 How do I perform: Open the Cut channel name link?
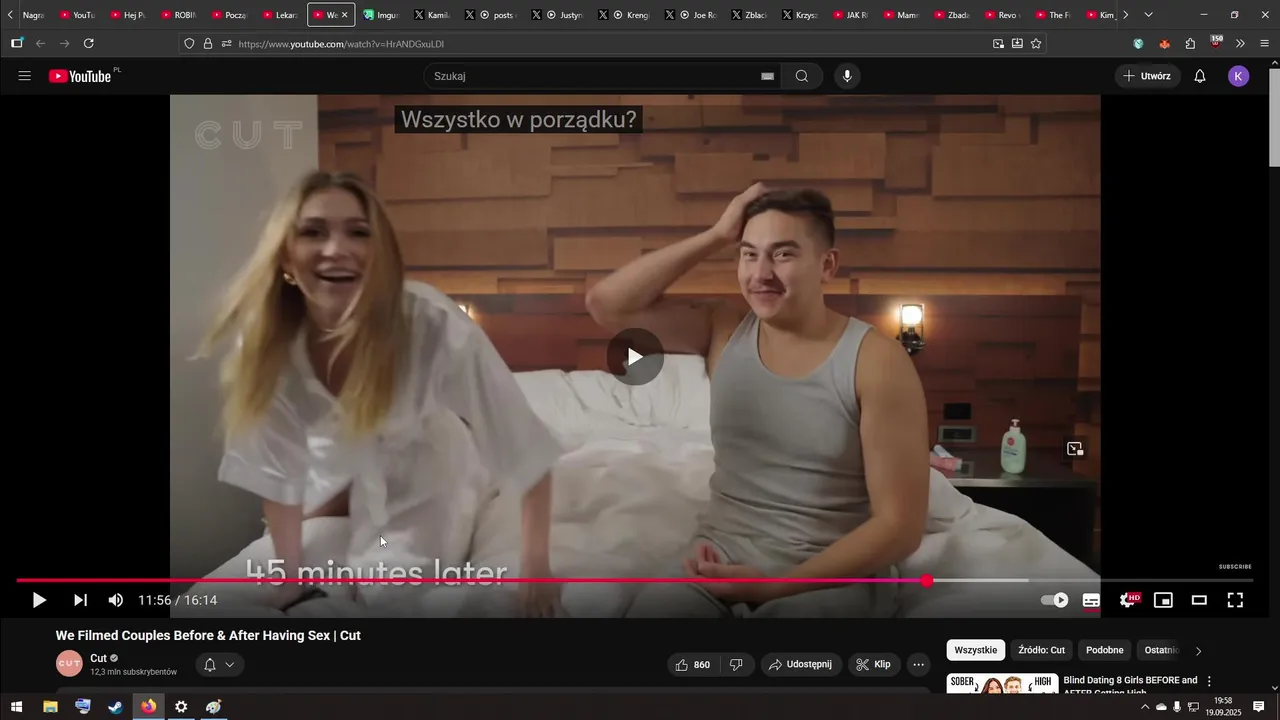[98, 658]
